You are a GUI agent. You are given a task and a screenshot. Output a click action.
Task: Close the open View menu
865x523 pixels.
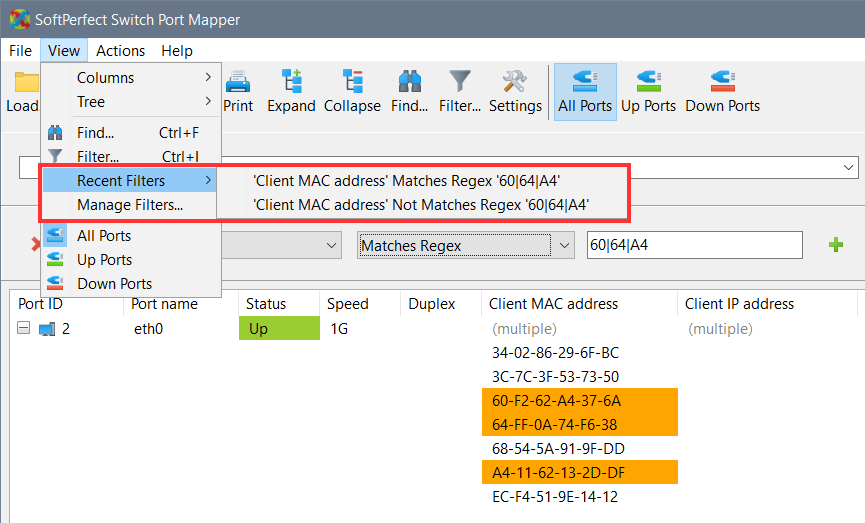[64, 51]
